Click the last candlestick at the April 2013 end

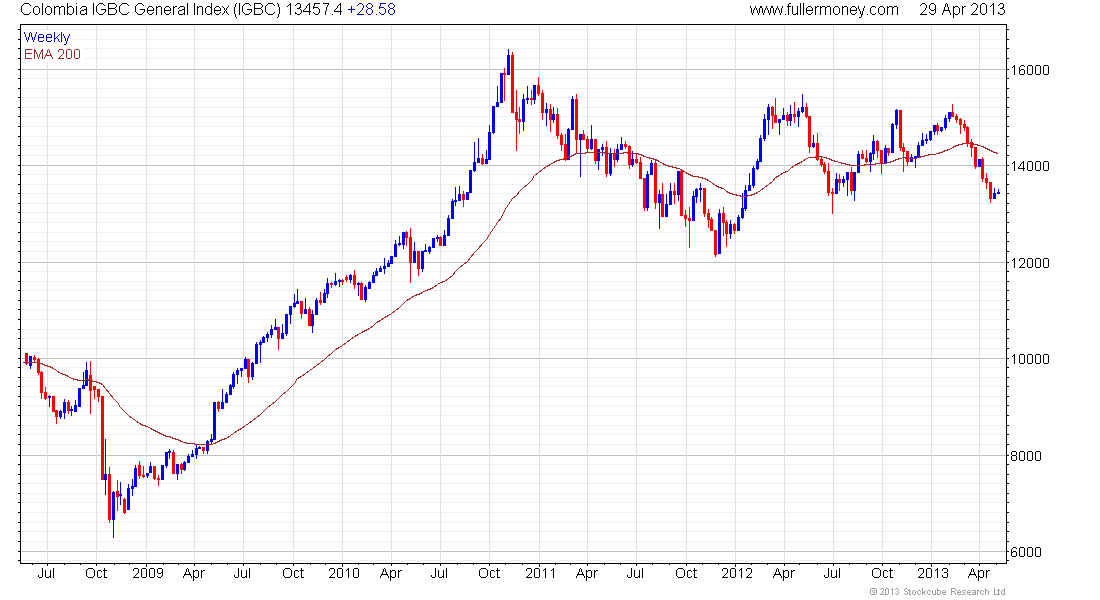(x=998, y=192)
